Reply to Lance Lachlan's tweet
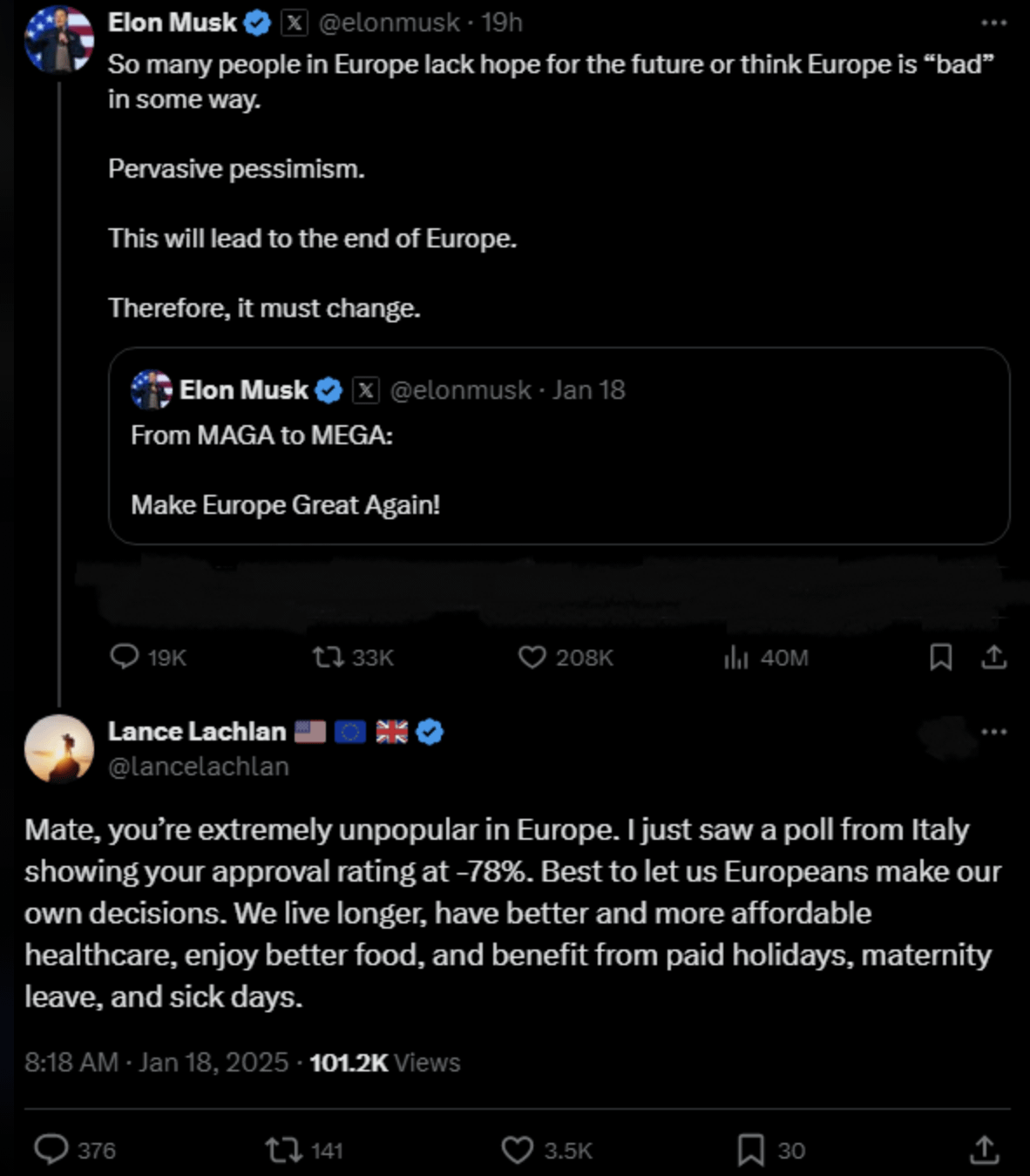 pos(51,1149)
